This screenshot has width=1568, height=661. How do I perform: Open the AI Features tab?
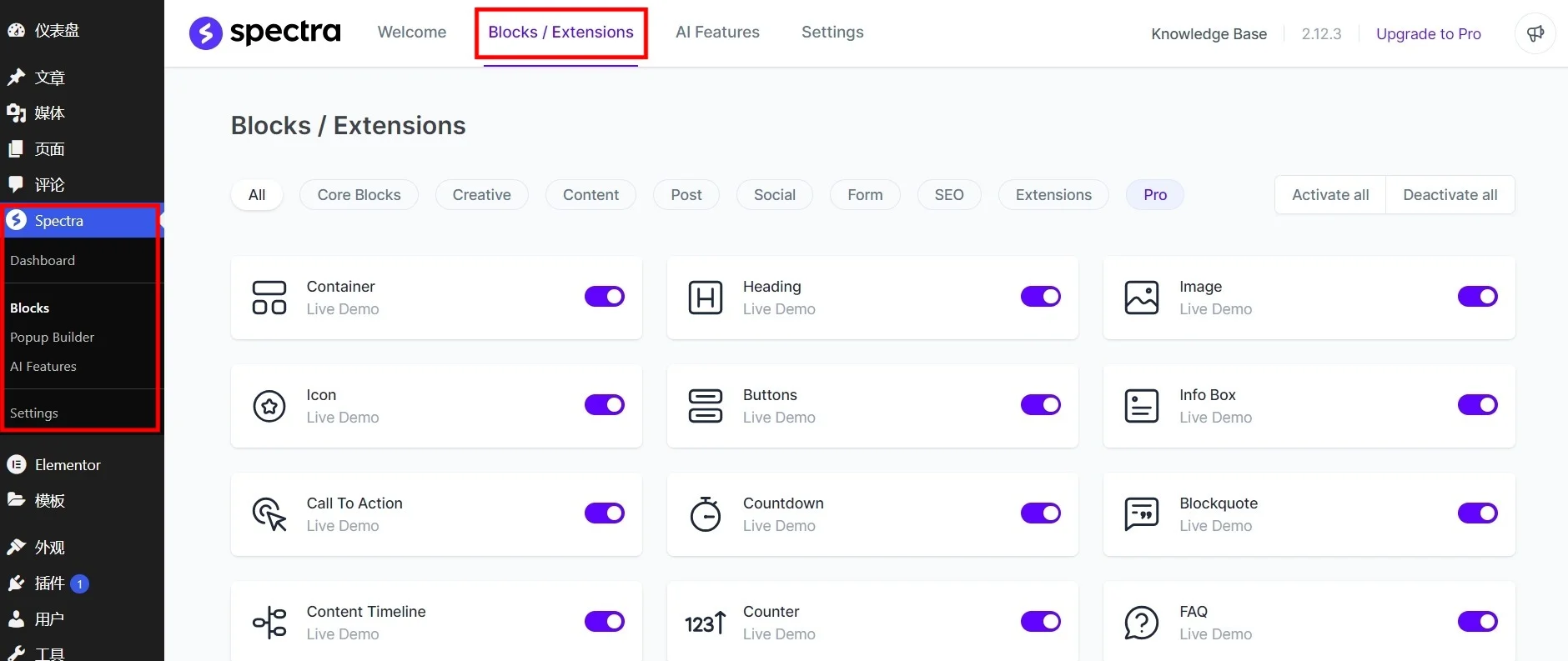(x=717, y=33)
